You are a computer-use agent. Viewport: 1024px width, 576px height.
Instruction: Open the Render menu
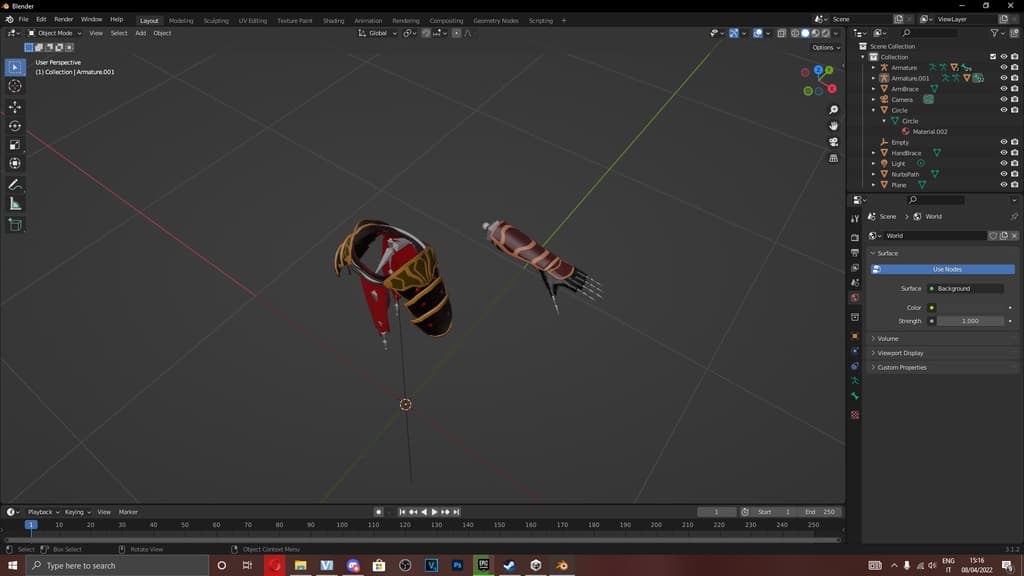pyautogui.click(x=63, y=19)
